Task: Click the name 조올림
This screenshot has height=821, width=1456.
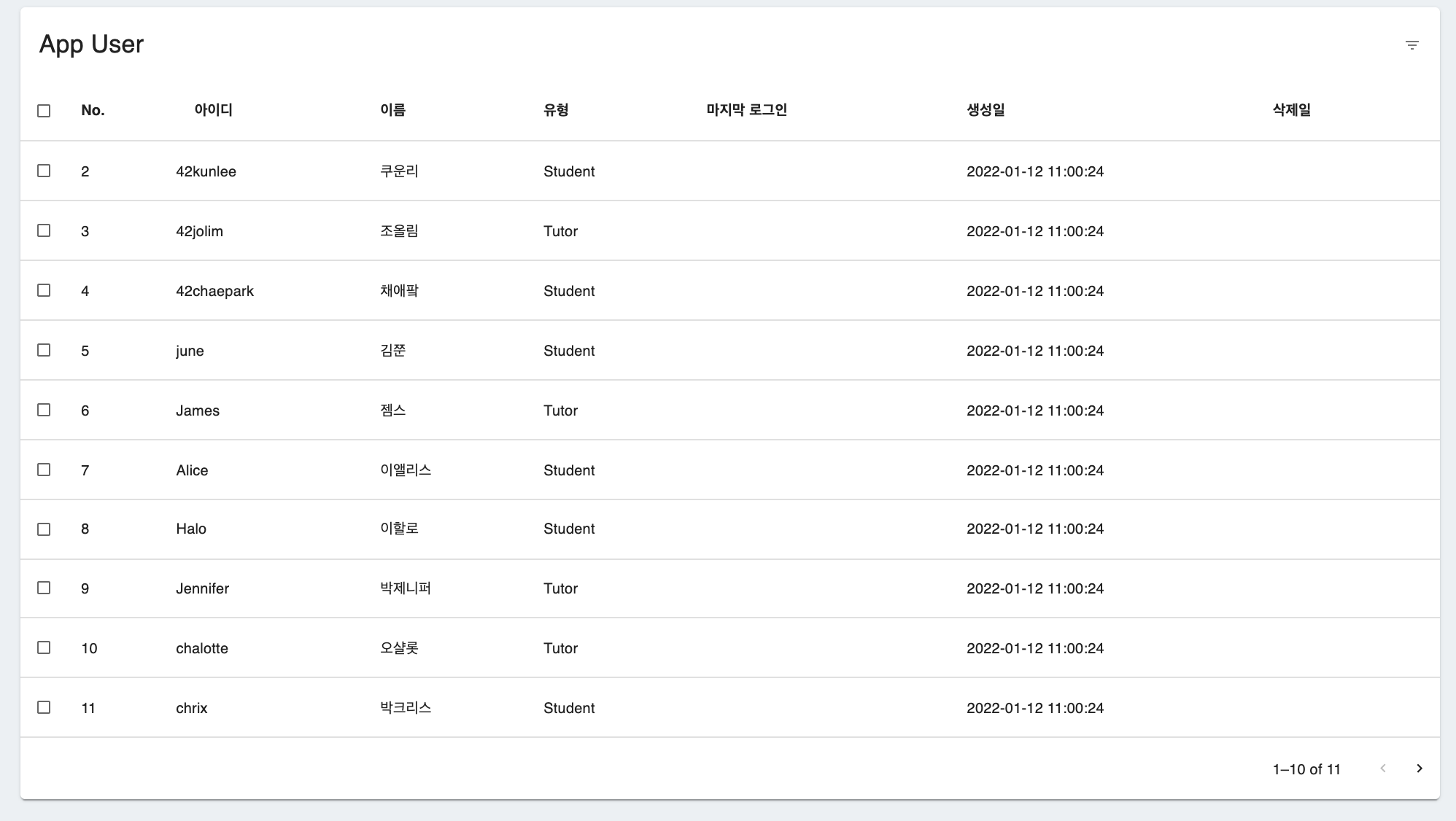Action: tap(399, 230)
